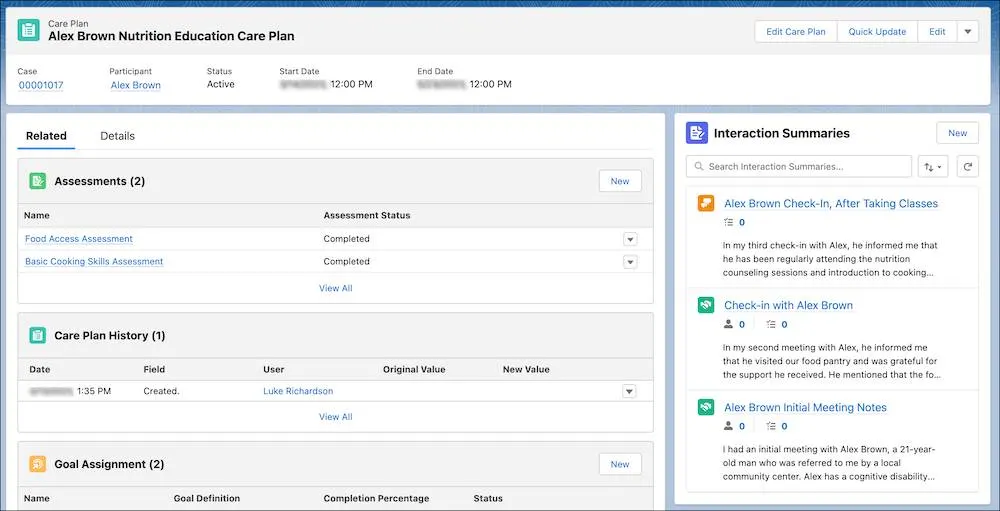Open row menu for Care Plan History entry

tap(629, 392)
